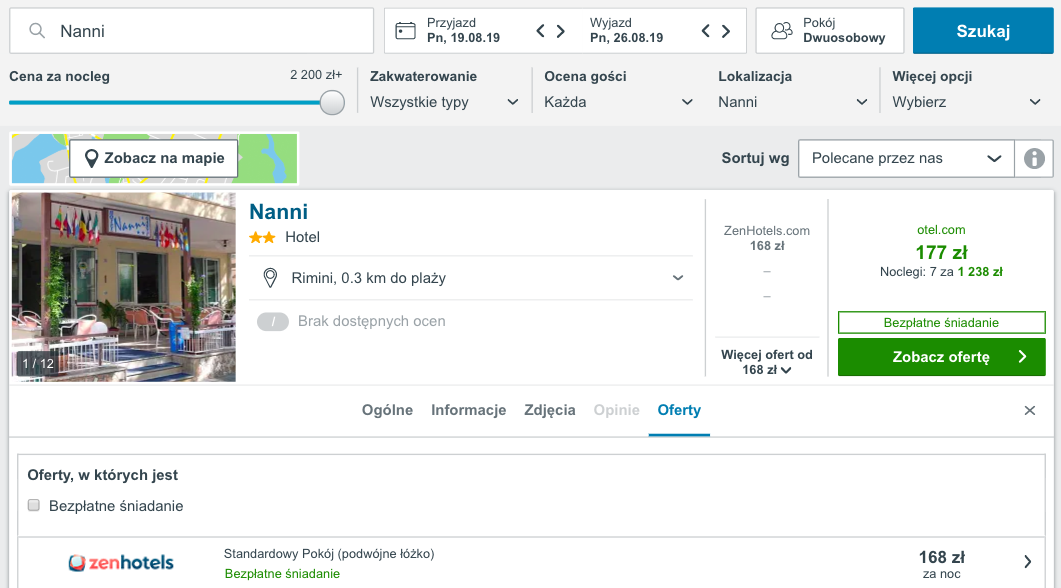Open the Więcej opcji dropdown
1061x588 pixels.
pos(966,102)
